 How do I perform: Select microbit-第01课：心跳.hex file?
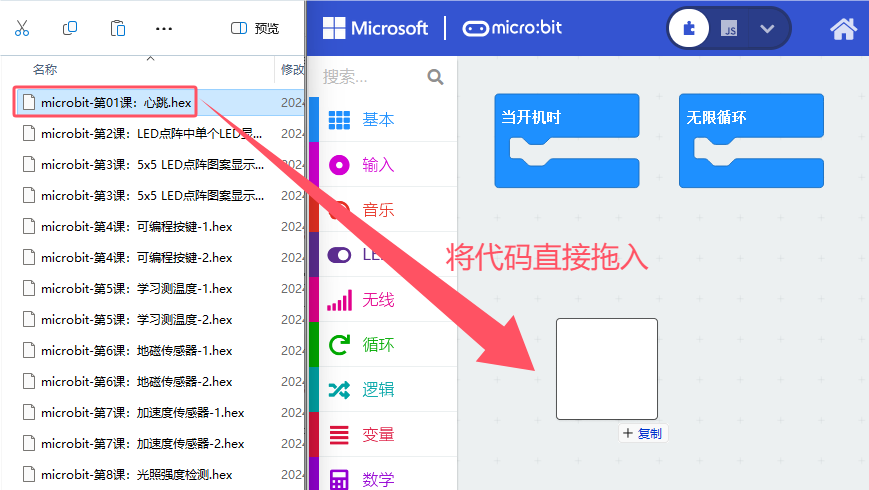pos(105,103)
